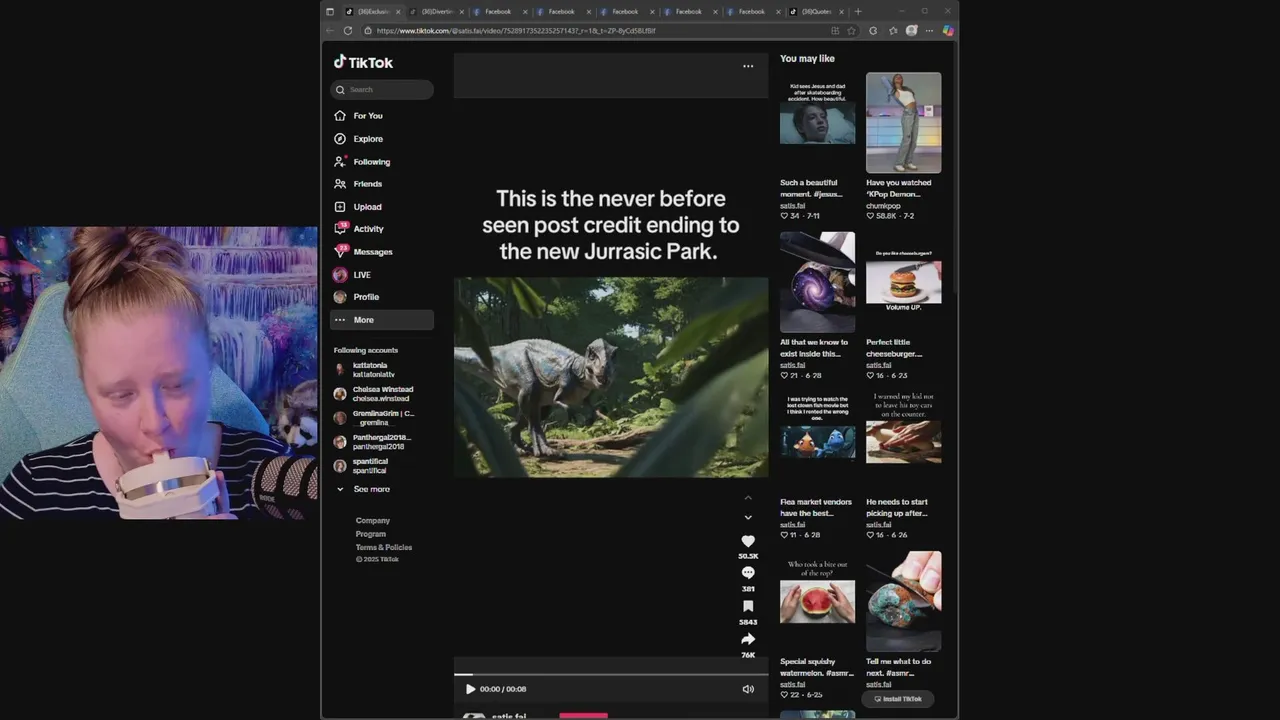Screen dimensions: 1280x720
Task: Save the video with the bookmark icon
Action: point(748,606)
